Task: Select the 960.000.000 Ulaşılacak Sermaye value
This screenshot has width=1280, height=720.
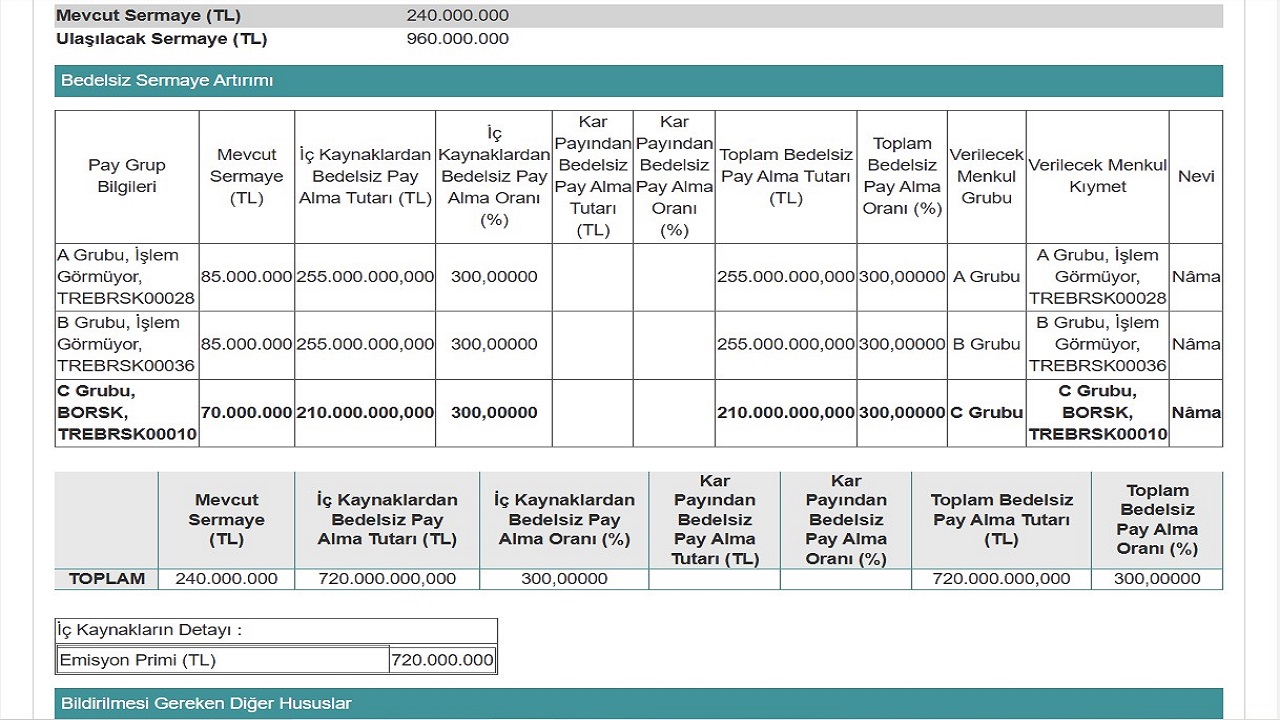Action: (457, 39)
